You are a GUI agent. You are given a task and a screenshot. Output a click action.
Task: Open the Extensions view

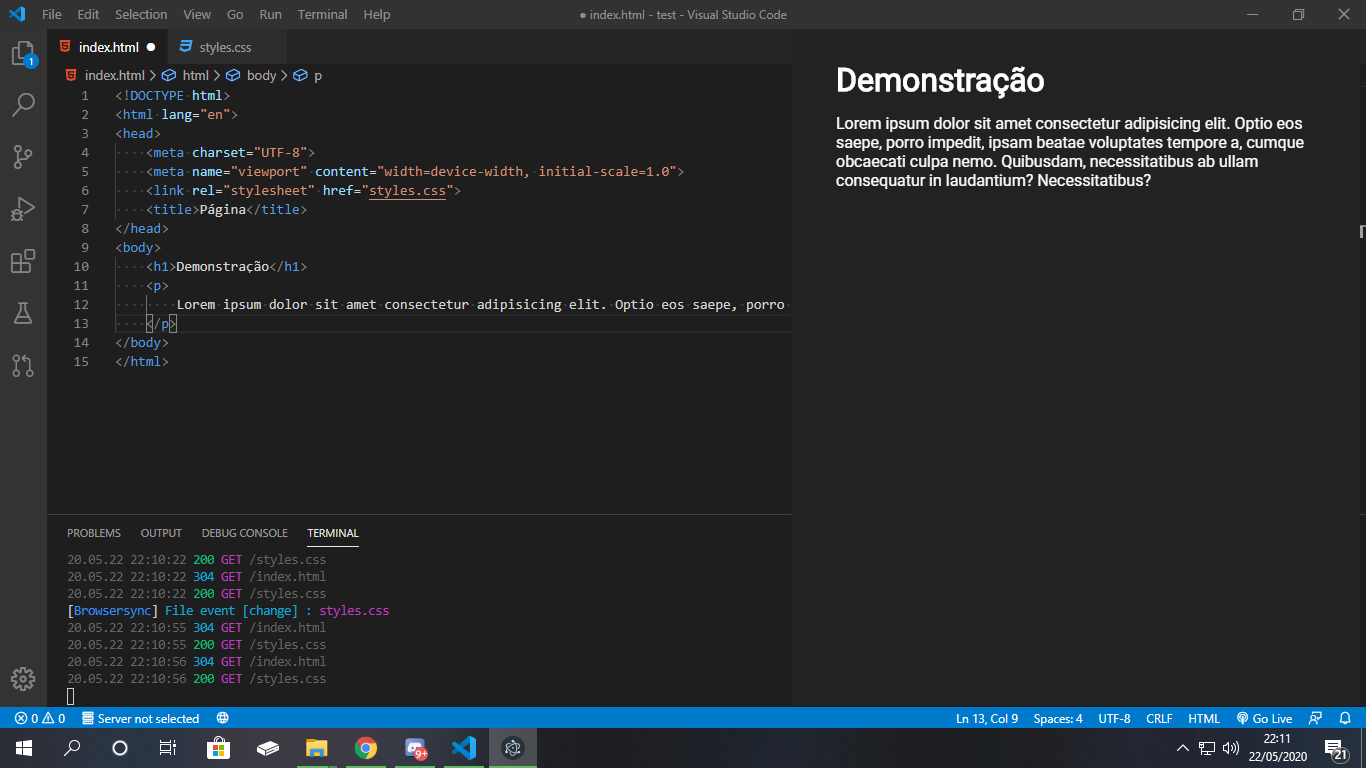point(23,261)
